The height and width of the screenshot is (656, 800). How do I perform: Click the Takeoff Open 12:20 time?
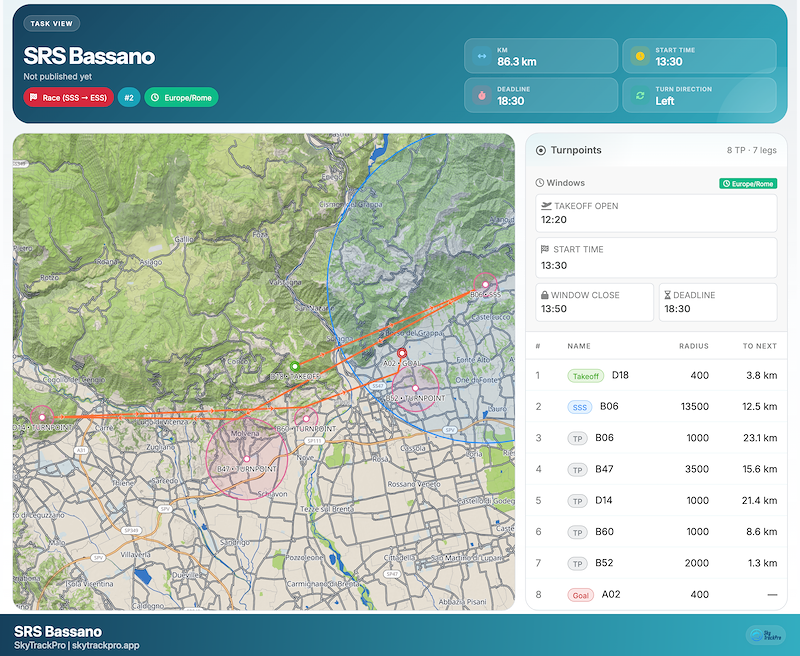[554, 220]
